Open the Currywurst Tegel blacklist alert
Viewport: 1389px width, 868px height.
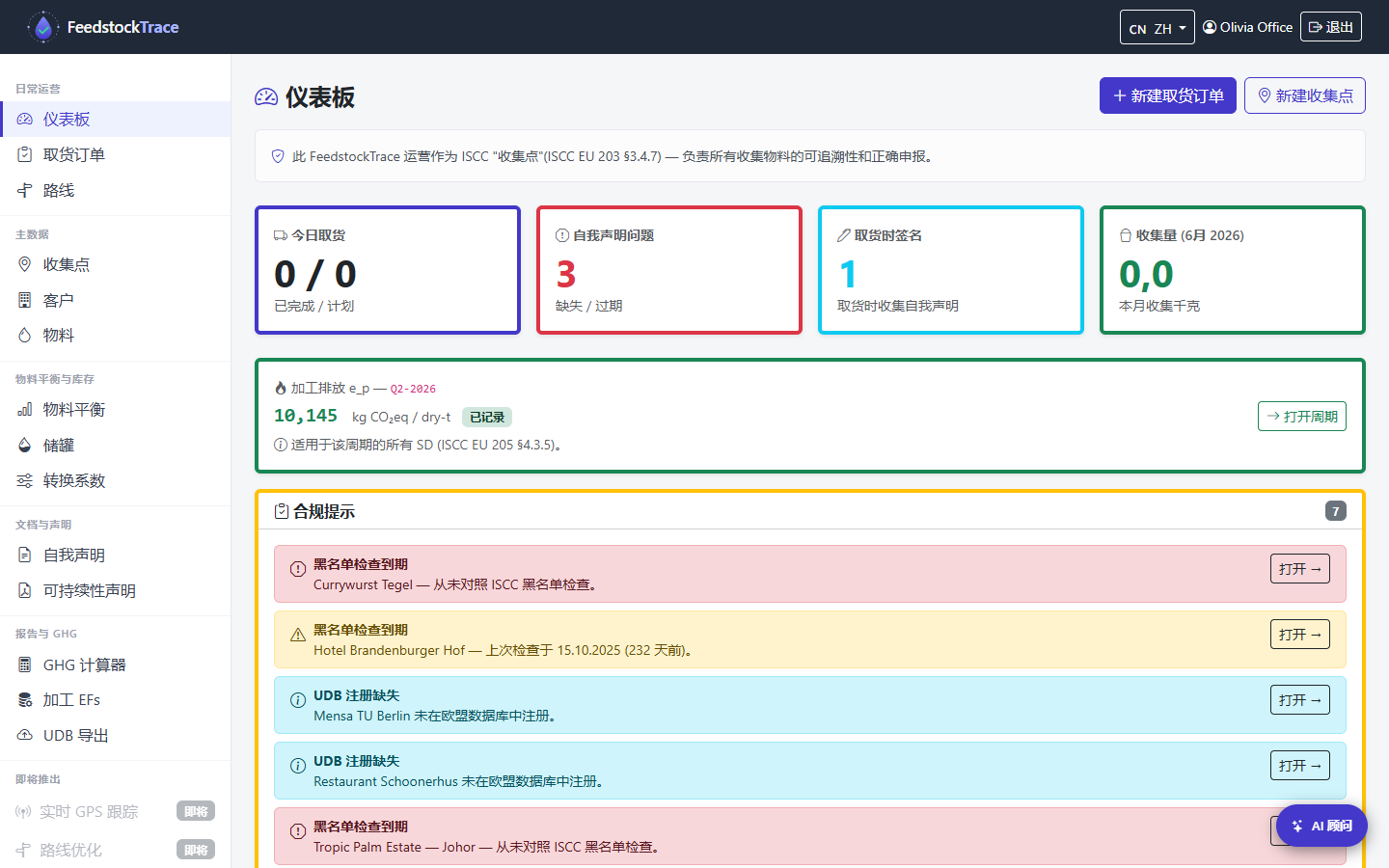coord(1300,569)
